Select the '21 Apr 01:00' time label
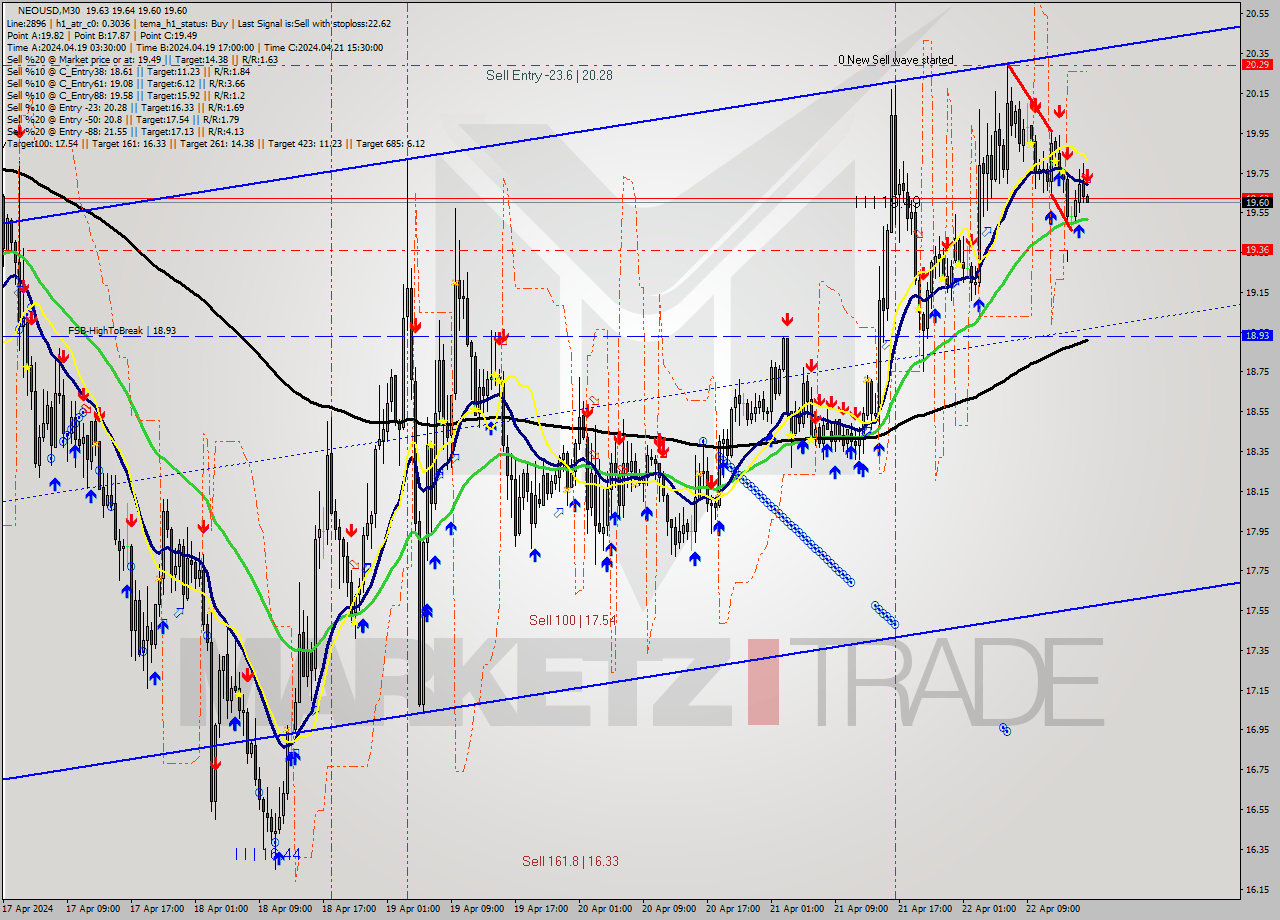1280x920 pixels. pyautogui.click(x=796, y=909)
